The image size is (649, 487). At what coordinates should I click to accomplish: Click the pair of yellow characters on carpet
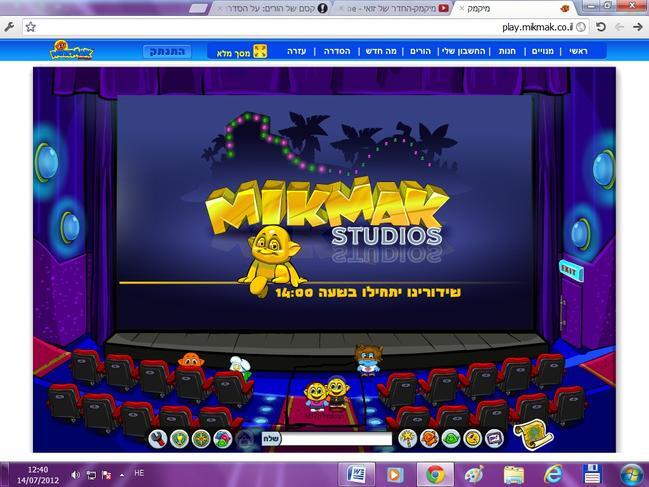coord(327,394)
